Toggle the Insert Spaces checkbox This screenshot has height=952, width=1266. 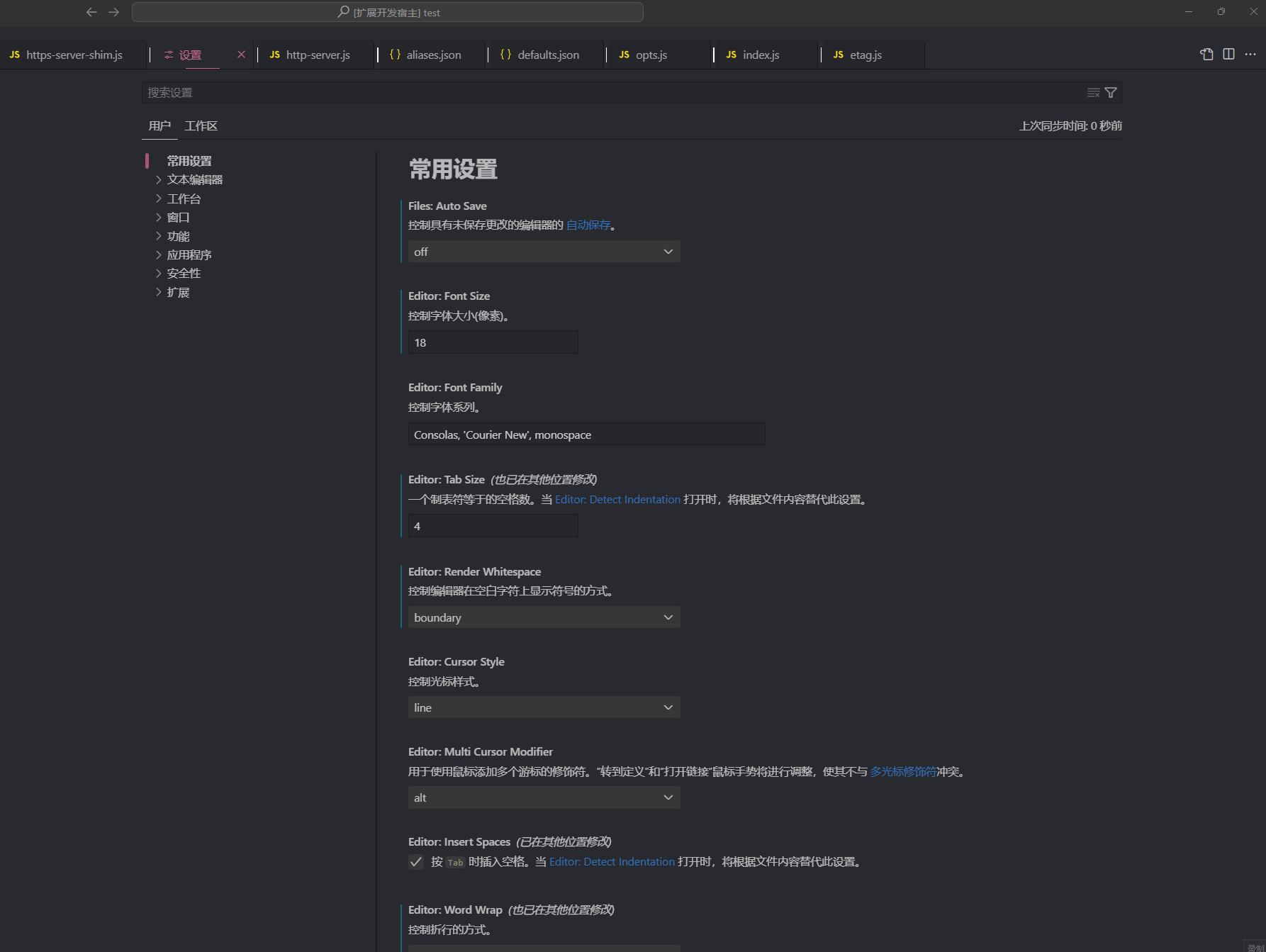pyautogui.click(x=416, y=862)
